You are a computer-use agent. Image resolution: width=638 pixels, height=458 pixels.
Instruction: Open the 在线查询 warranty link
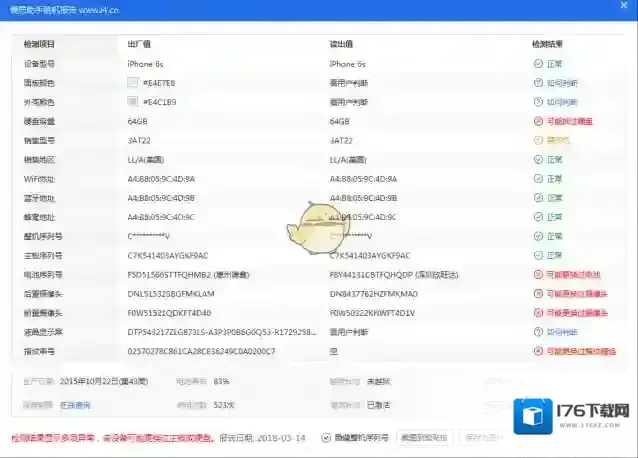(75, 405)
